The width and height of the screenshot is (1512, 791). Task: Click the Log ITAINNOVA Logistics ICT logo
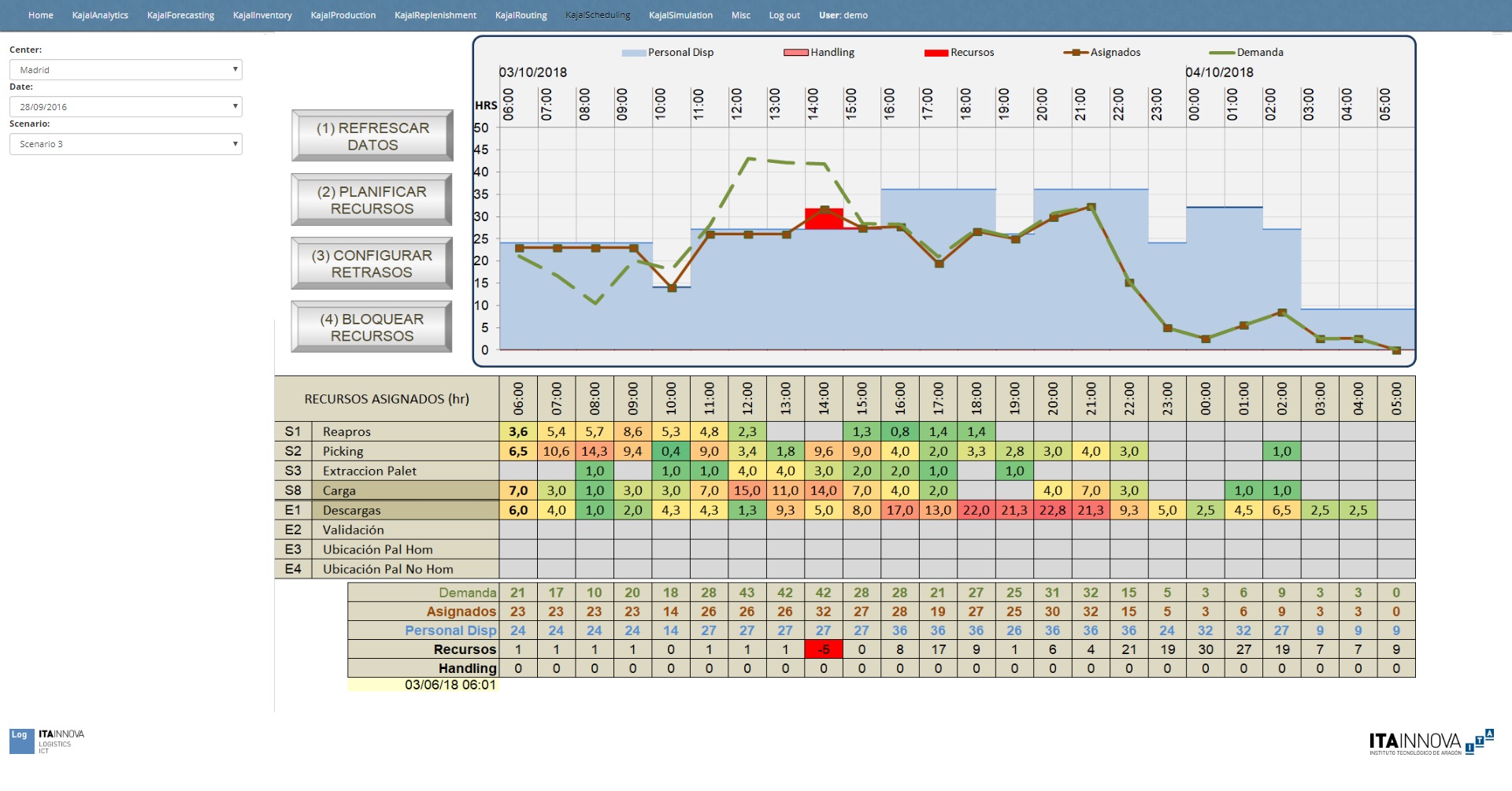[47, 741]
